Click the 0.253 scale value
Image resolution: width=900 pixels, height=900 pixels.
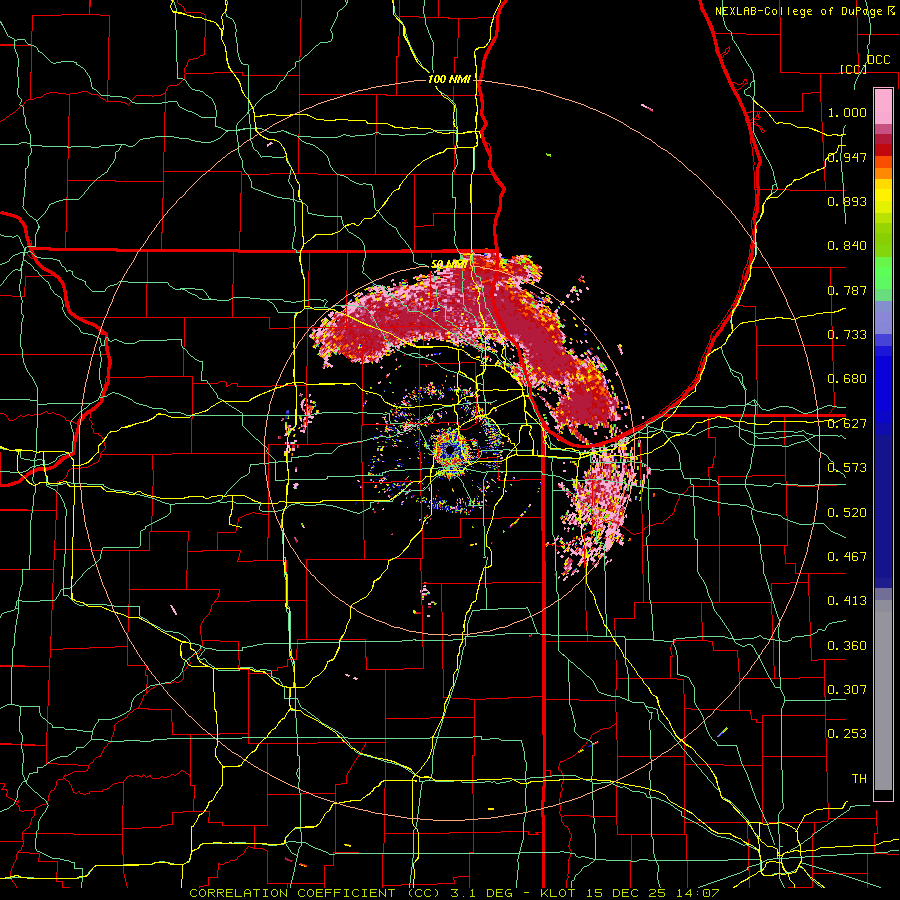pos(847,734)
